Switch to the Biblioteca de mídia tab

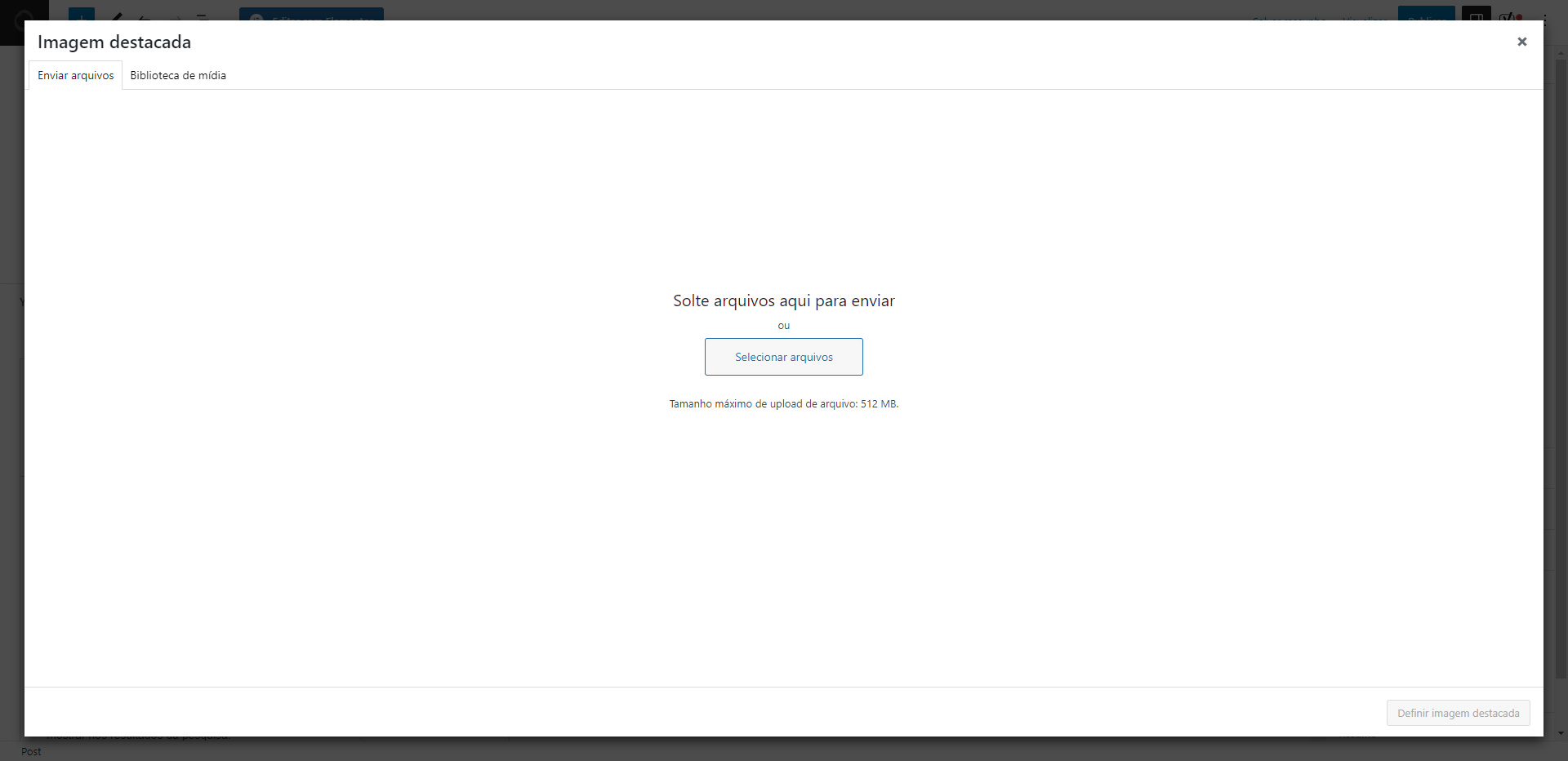click(x=178, y=75)
